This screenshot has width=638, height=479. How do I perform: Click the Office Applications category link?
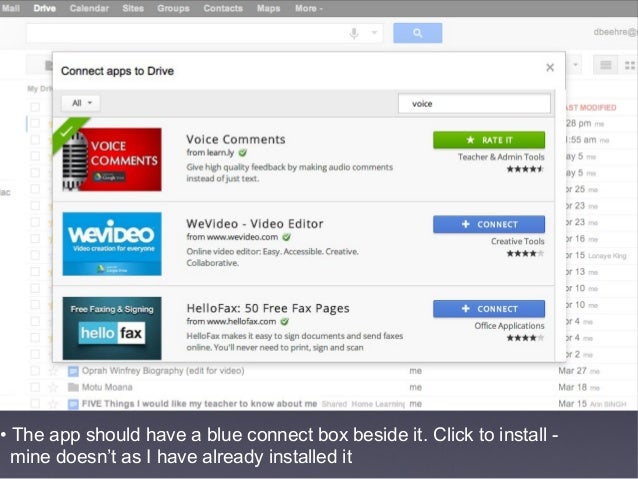coord(509,326)
